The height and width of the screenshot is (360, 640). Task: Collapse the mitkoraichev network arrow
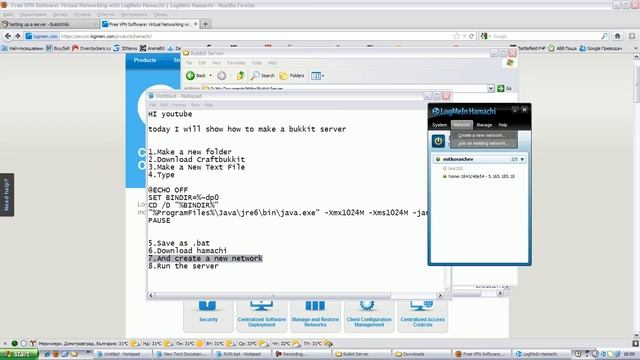point(522,160)
